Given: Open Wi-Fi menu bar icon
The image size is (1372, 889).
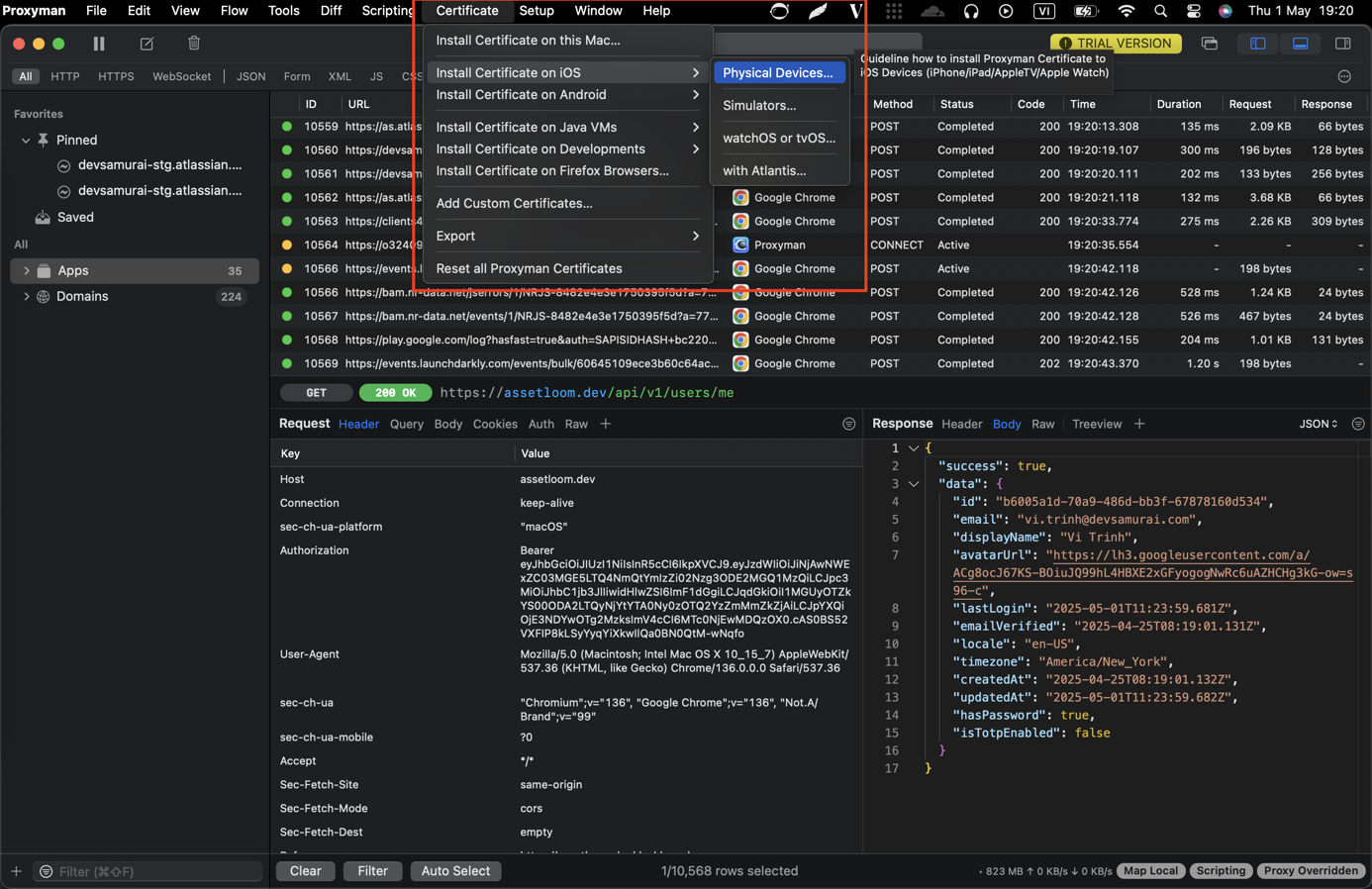Looking at the screenshot, I should click(1126, 11).
